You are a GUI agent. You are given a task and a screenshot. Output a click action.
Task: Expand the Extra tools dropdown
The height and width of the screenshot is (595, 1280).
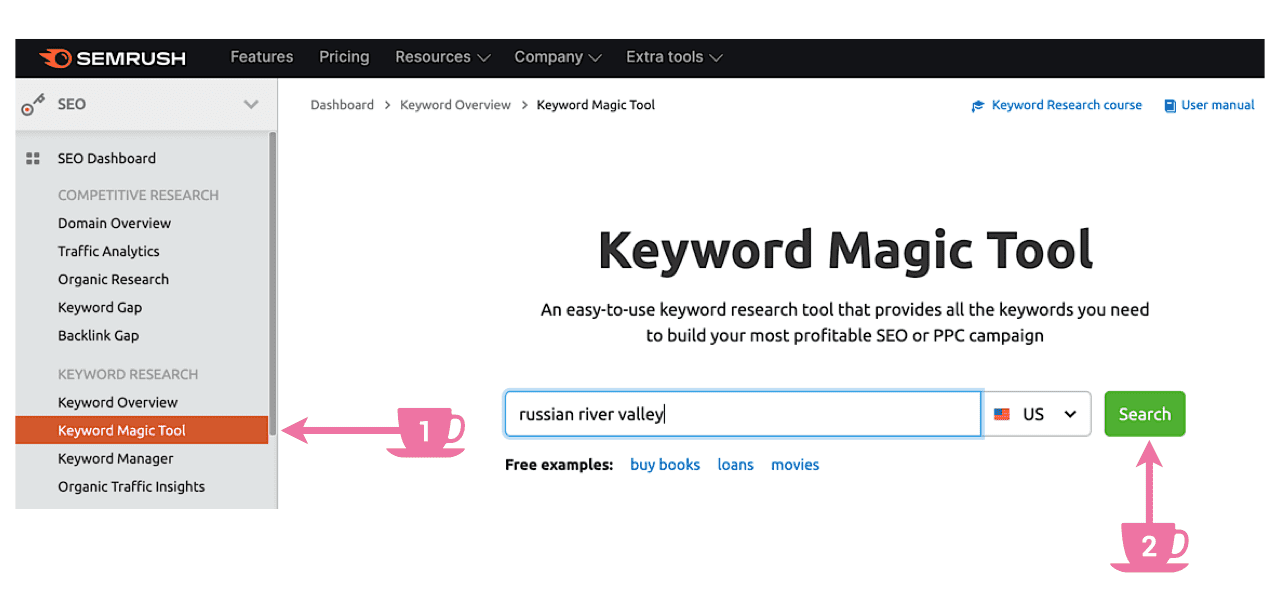point(673,57)
